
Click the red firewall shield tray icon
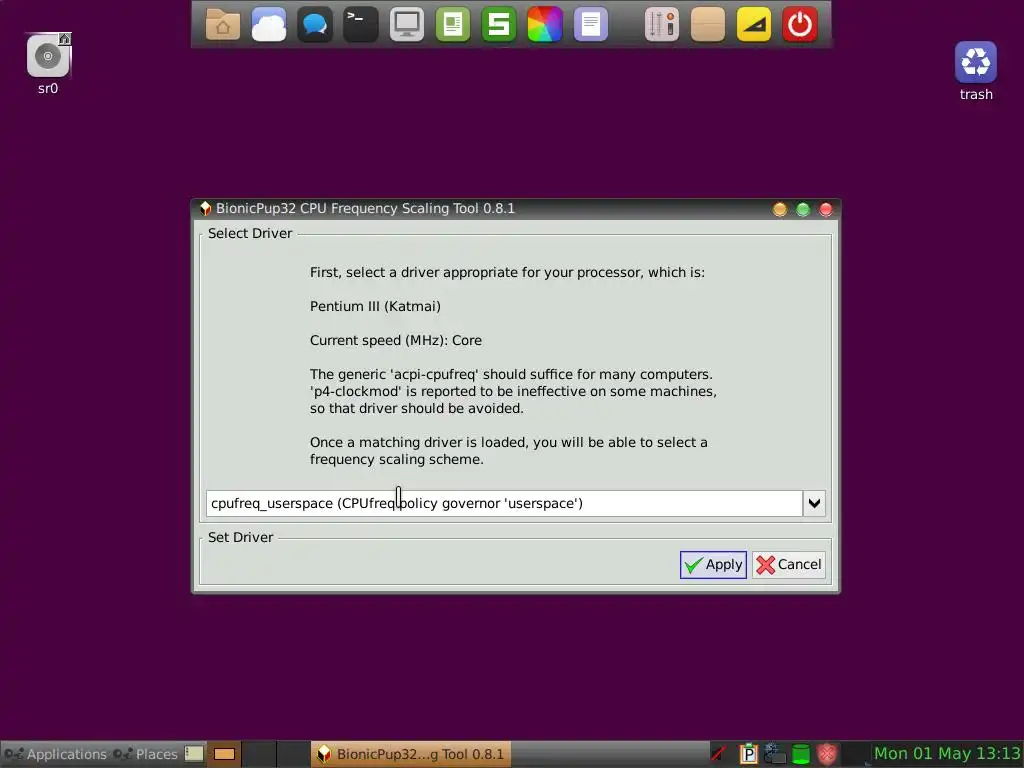[x=827, y=754]
